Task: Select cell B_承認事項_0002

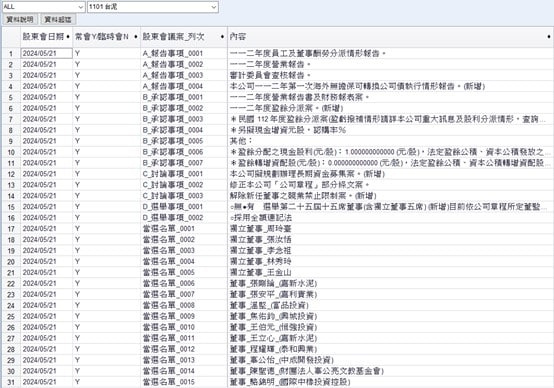Action: point(184,108)
